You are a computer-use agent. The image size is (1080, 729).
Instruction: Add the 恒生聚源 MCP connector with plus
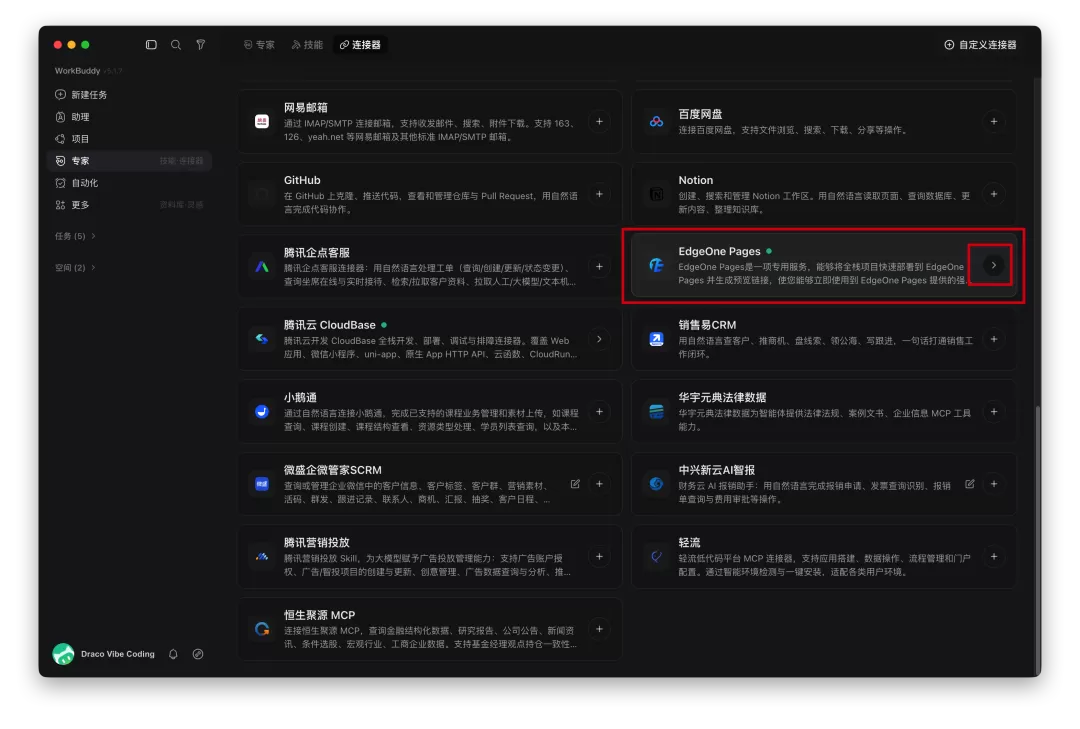599,629
